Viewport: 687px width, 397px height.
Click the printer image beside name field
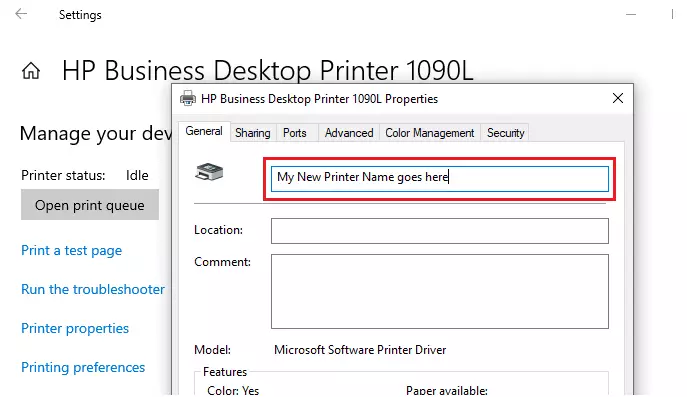click(x=209, y=171)
